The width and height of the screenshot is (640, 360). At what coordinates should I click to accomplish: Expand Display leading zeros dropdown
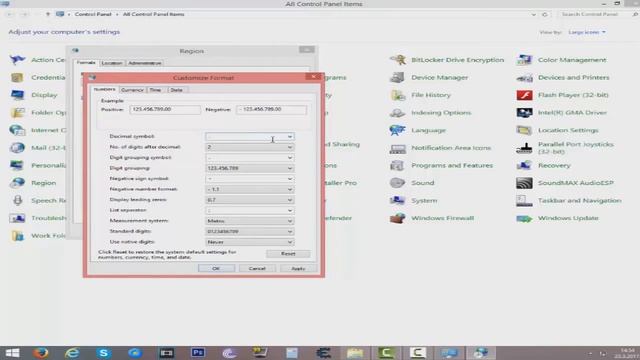pyautogui.click(x=289, y=200)
